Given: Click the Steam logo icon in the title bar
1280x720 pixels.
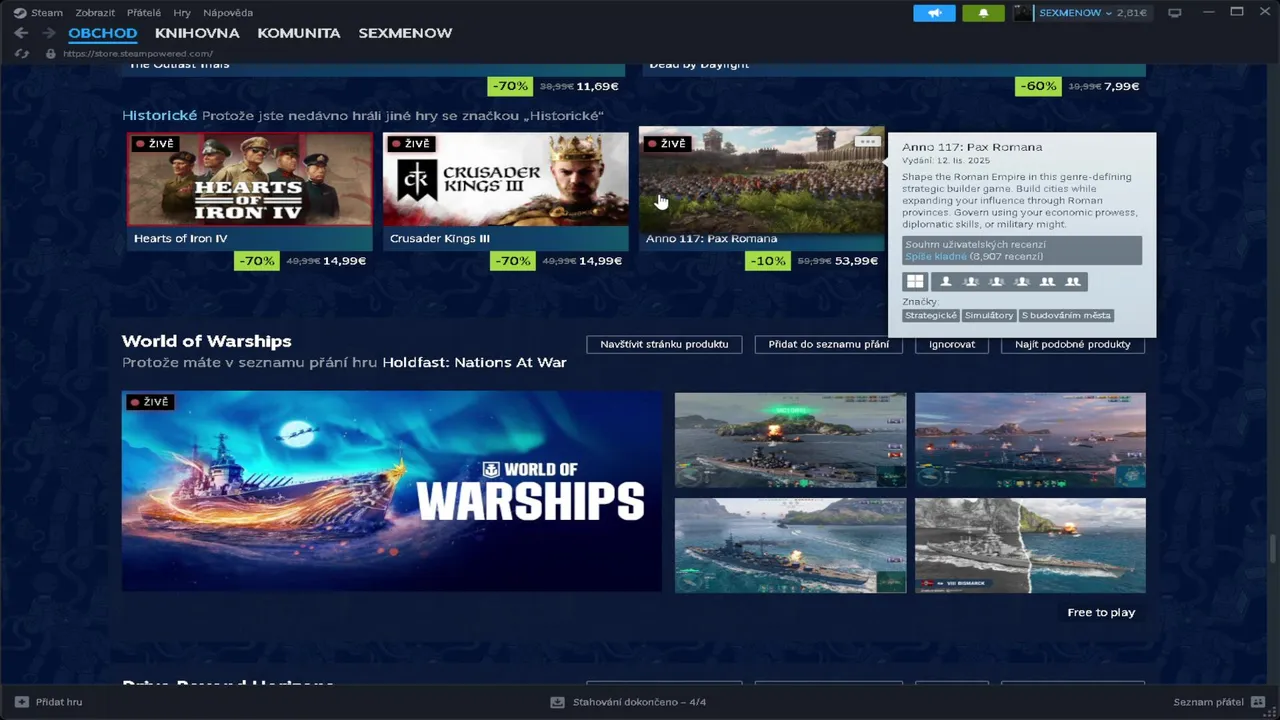Looking at the screenshot, I should pos(20,13).
